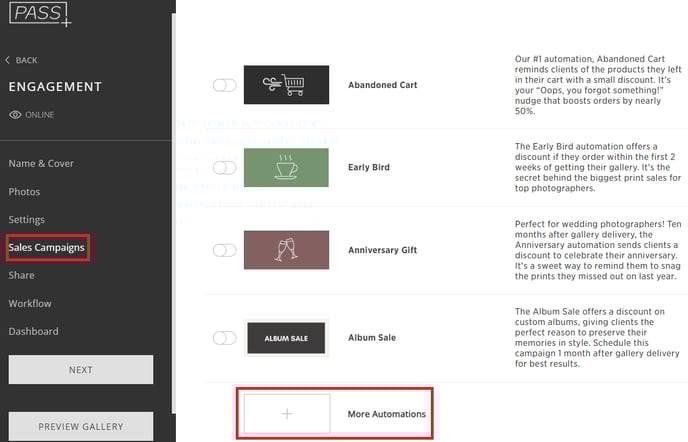Click the Album Sale thumbnail image
The height and width of the screenshot is (442, 688).
[286, 338]
